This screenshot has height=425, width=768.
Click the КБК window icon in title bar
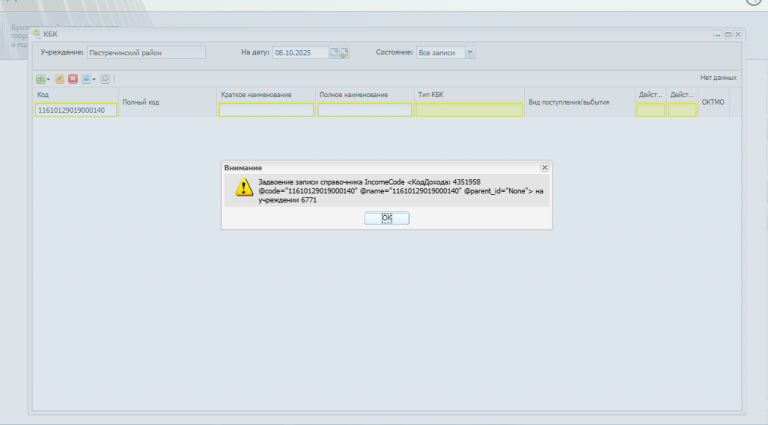(36, 34)
